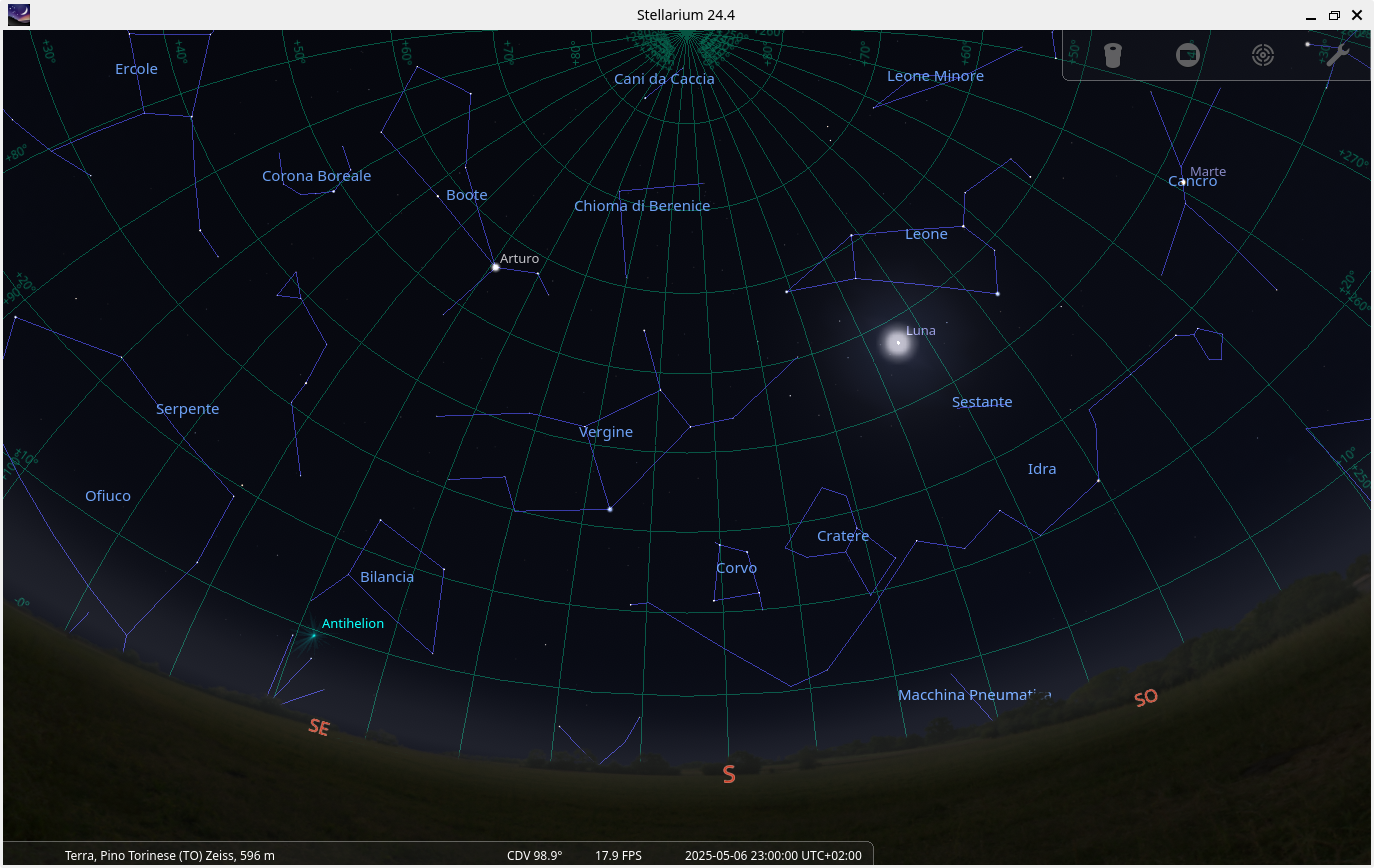
Task: Minimize the Stellarium window
Action: (x=1311, y=15)
